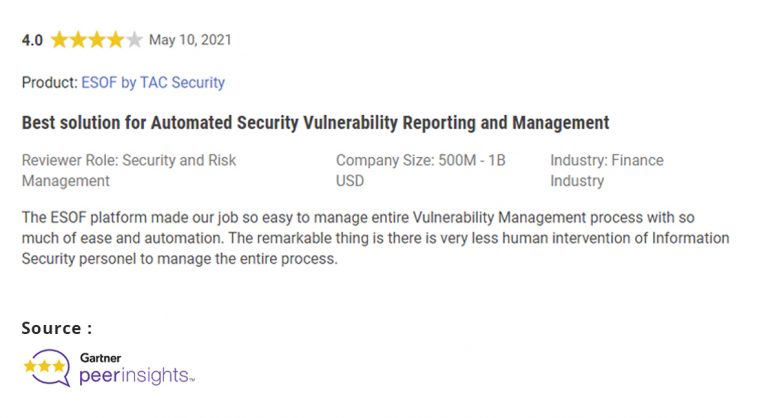Open the ESOF by TAC Security link

153,82
